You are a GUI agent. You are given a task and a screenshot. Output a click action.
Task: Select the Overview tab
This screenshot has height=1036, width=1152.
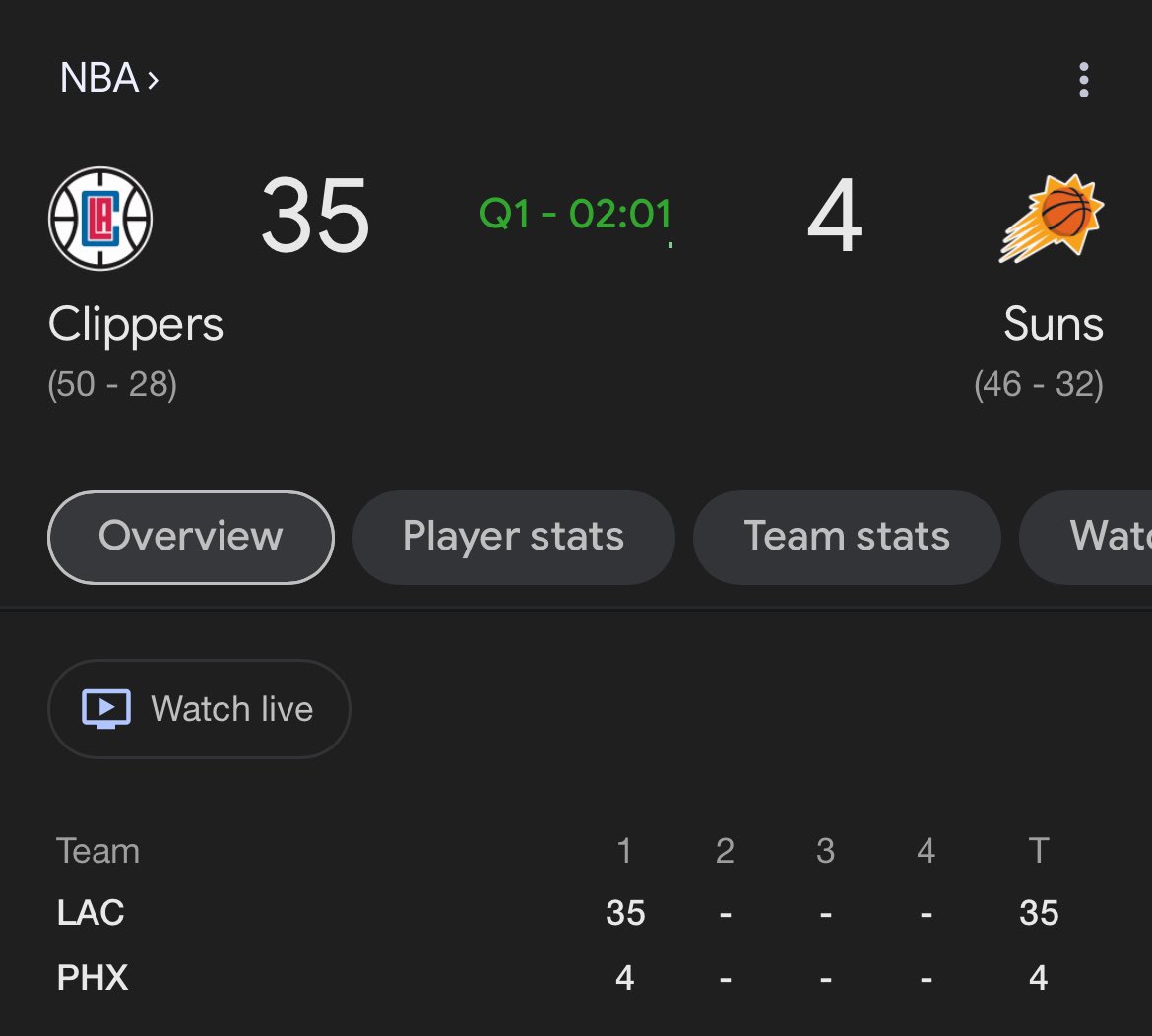pos(191,537)
